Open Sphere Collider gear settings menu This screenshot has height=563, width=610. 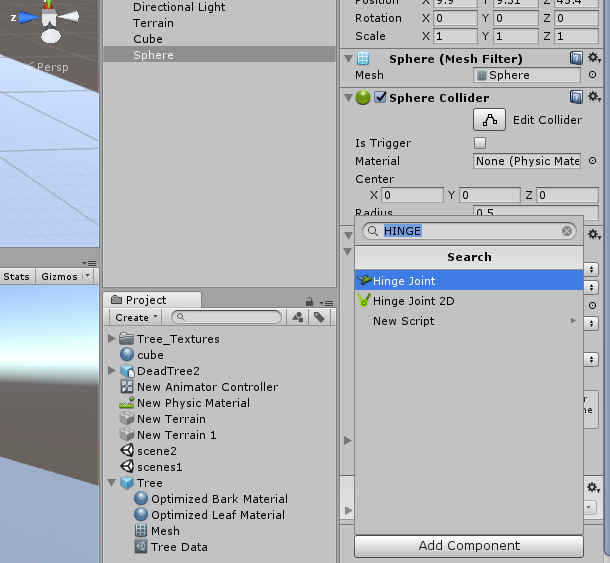point(594,97)
